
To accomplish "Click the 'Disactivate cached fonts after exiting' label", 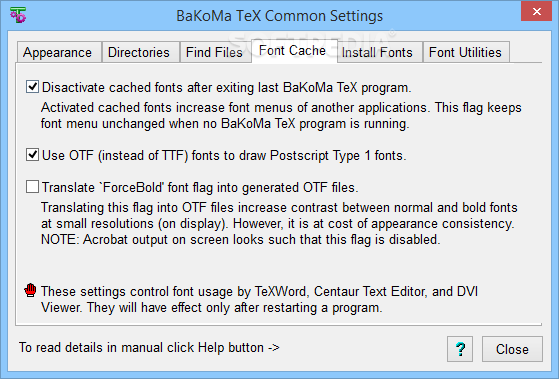I will click(227, 87).
